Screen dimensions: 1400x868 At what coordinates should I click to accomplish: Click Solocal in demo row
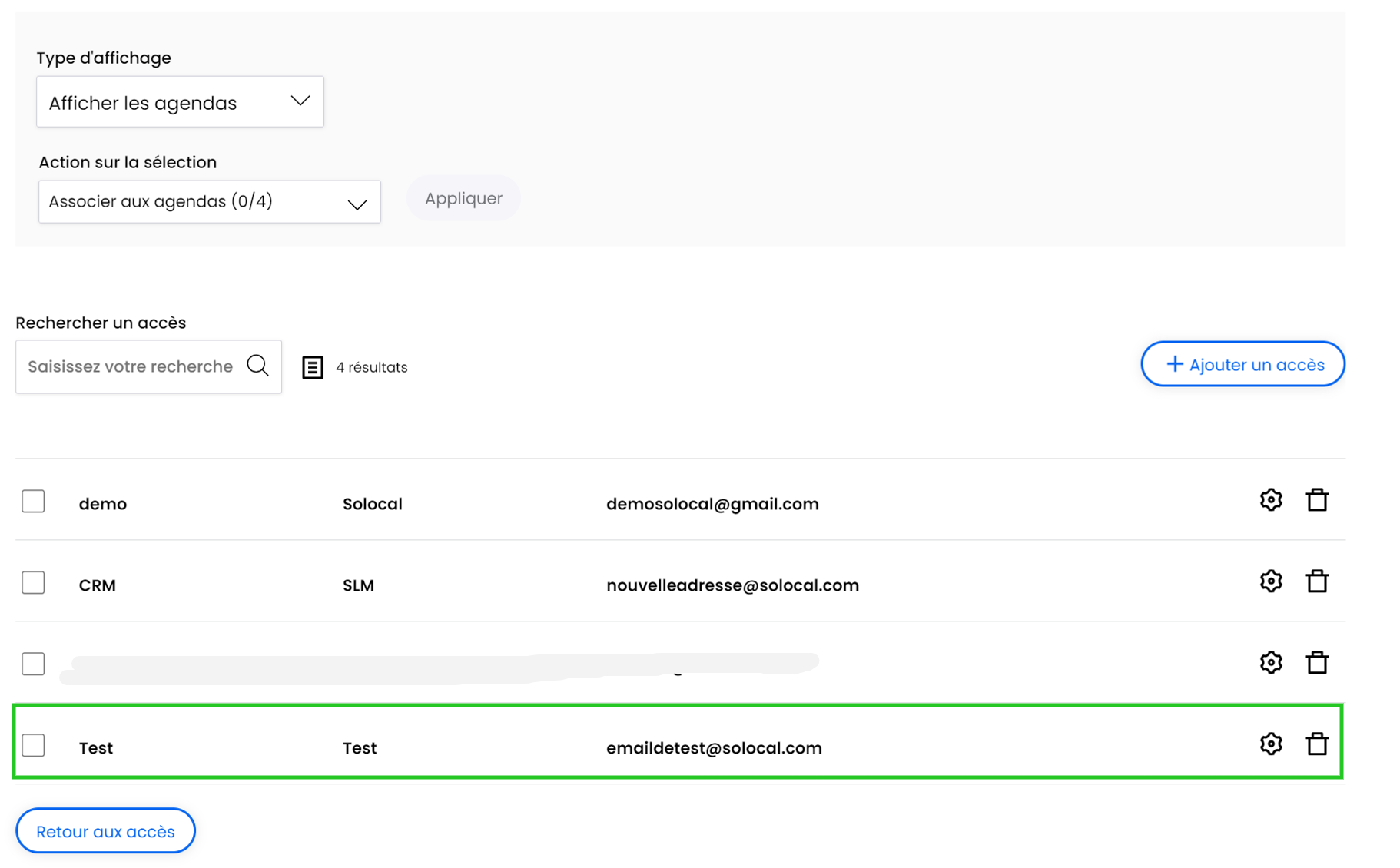(x=373, y=504)
